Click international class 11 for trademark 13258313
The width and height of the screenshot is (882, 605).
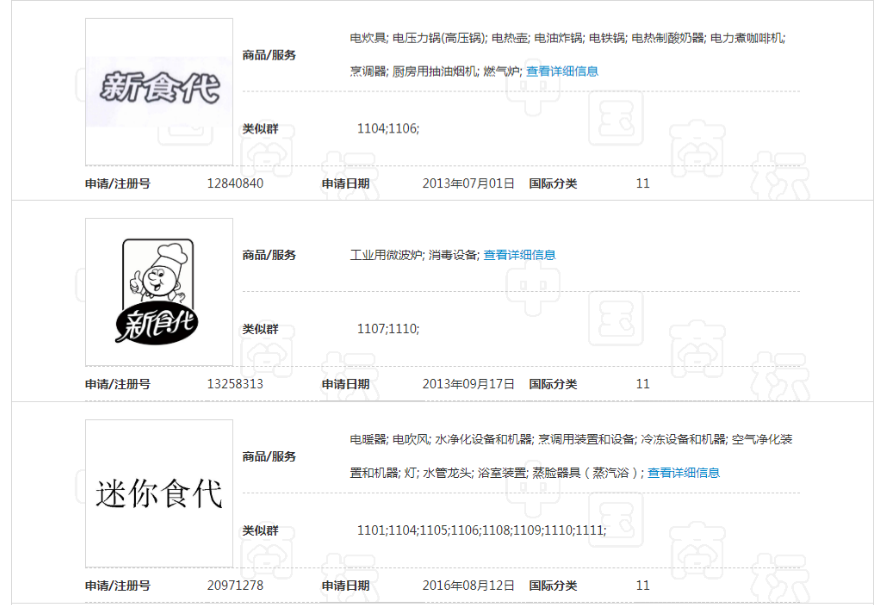642,384
